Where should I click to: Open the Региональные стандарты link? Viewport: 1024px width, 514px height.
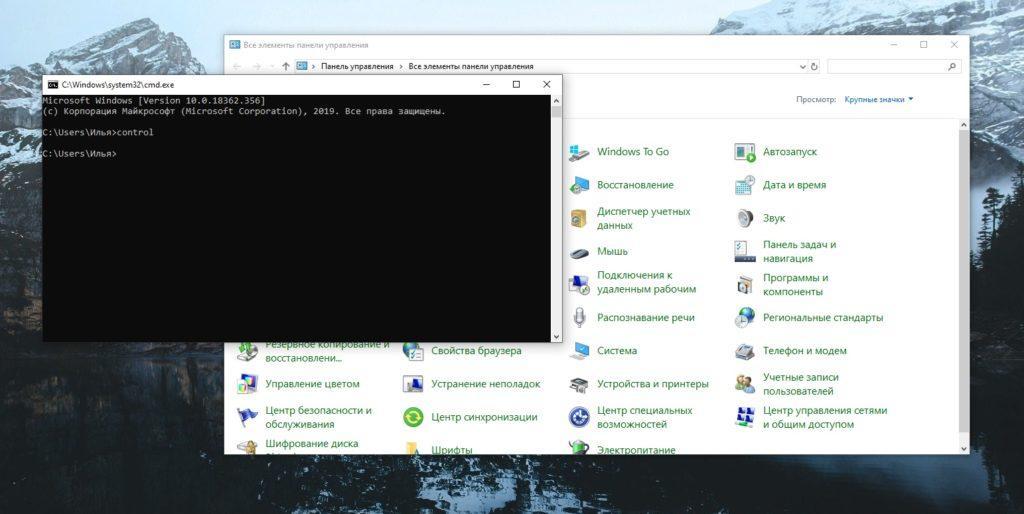click(822, 318)
